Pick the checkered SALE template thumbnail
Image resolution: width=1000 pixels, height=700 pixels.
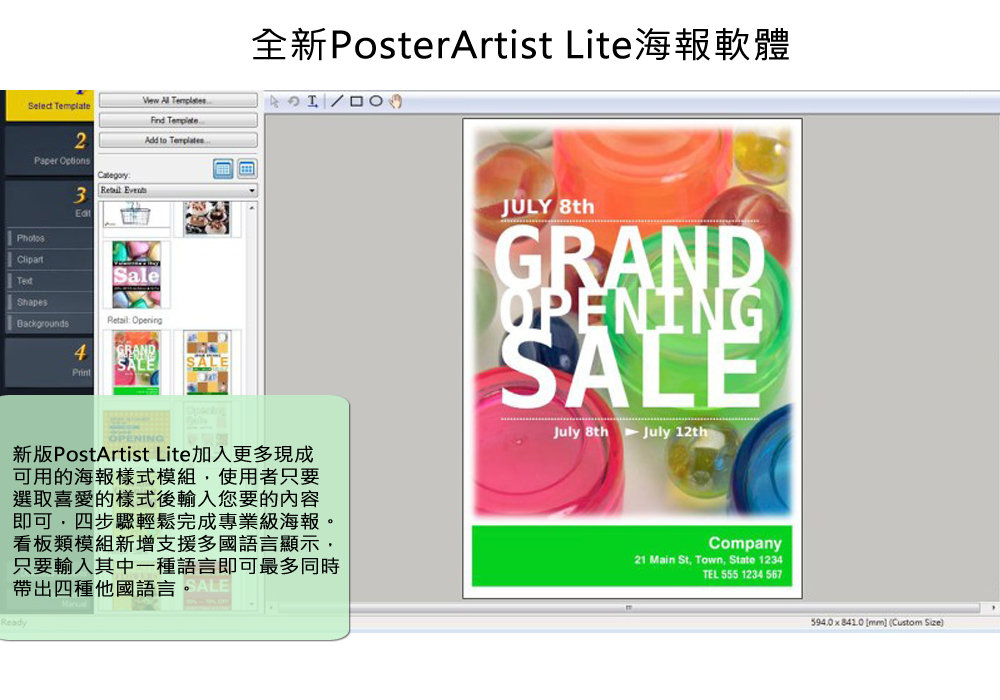coord(207,362)
